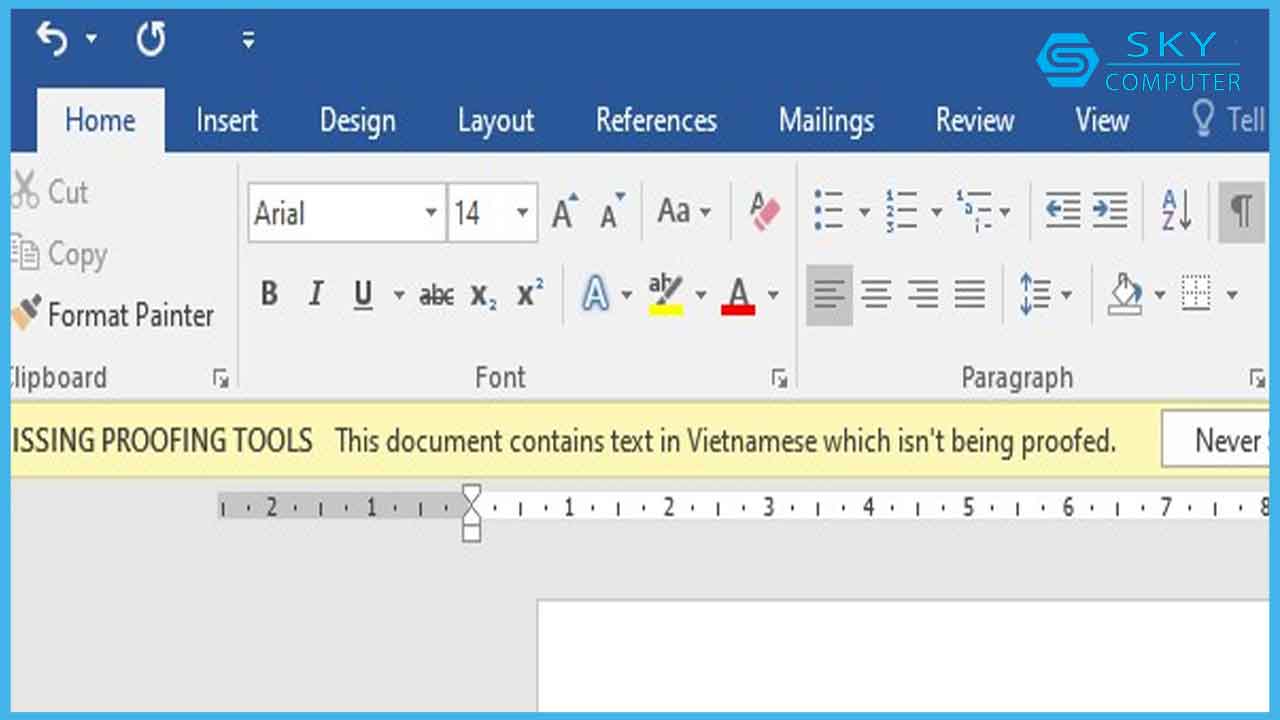Align text left
The image size is (1280, 720).
(x=829, y=295)
